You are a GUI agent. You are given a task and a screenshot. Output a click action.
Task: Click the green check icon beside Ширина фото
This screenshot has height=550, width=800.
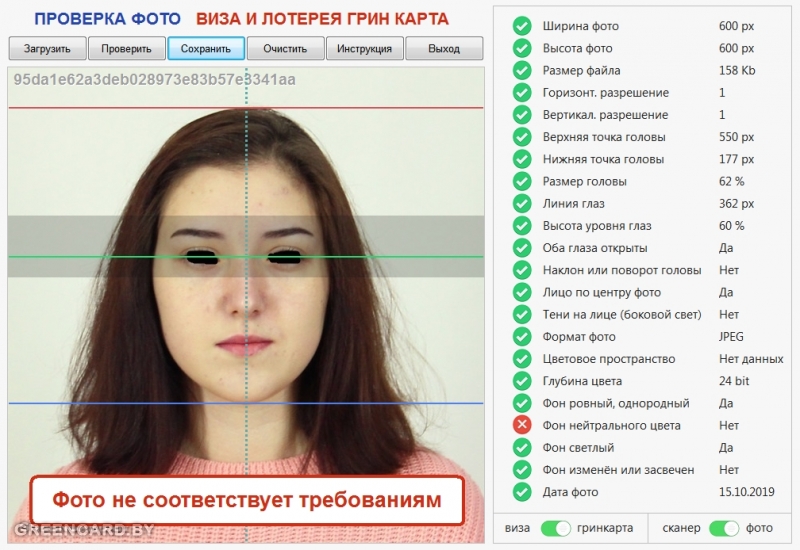pos(522,26)
